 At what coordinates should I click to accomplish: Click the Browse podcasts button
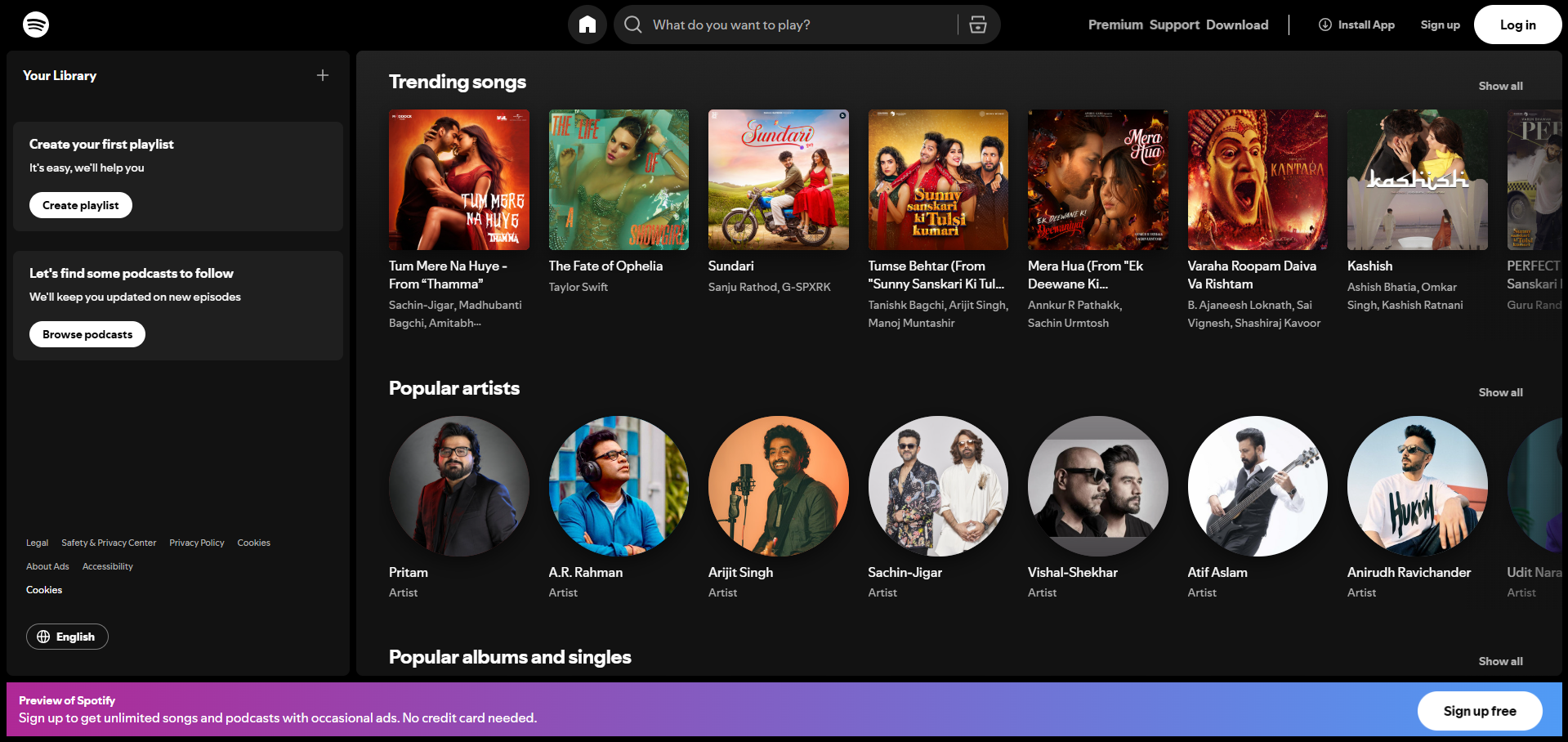point(87,333)
